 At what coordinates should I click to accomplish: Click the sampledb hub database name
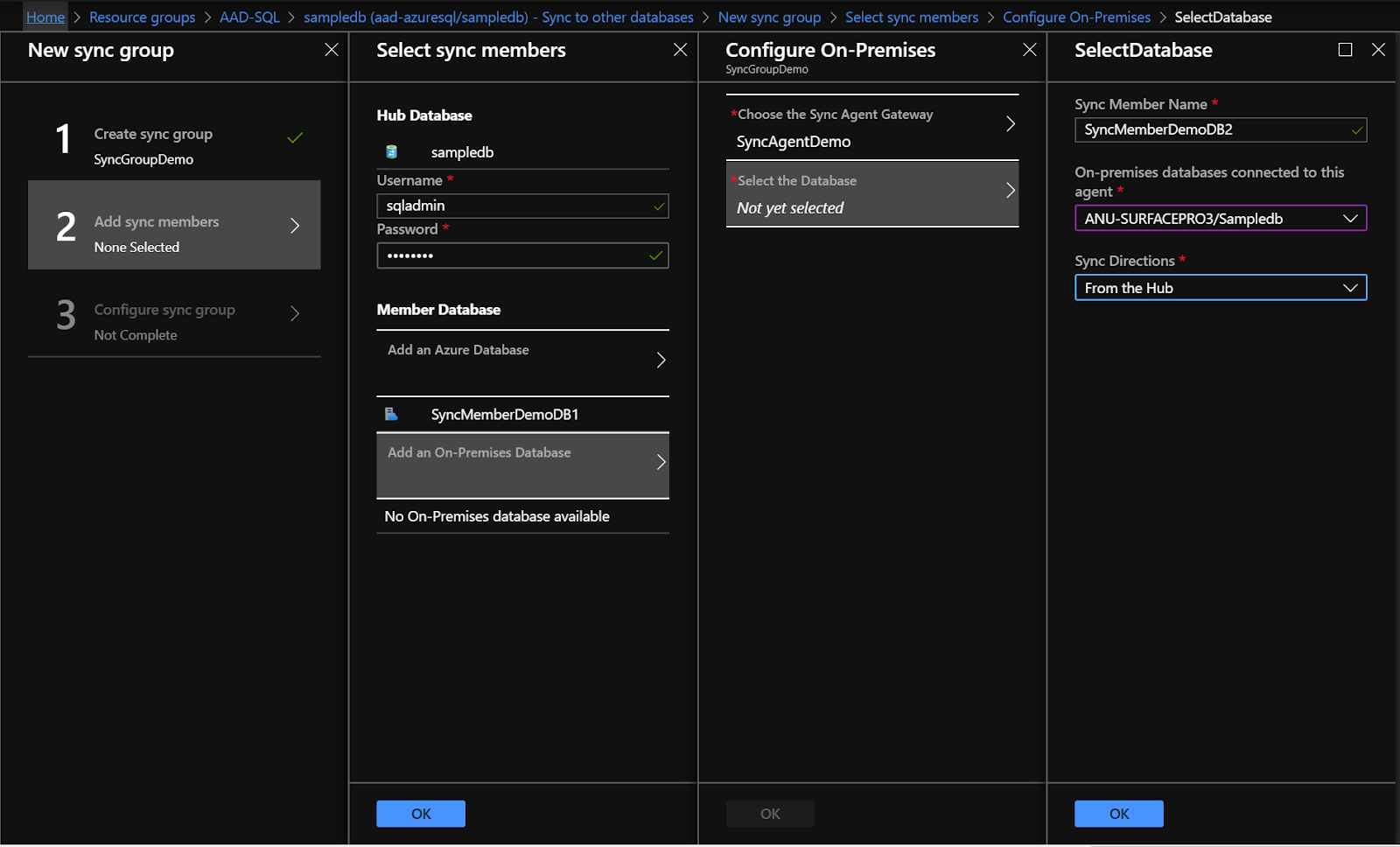pyautogui.click(x=462, y=152)
